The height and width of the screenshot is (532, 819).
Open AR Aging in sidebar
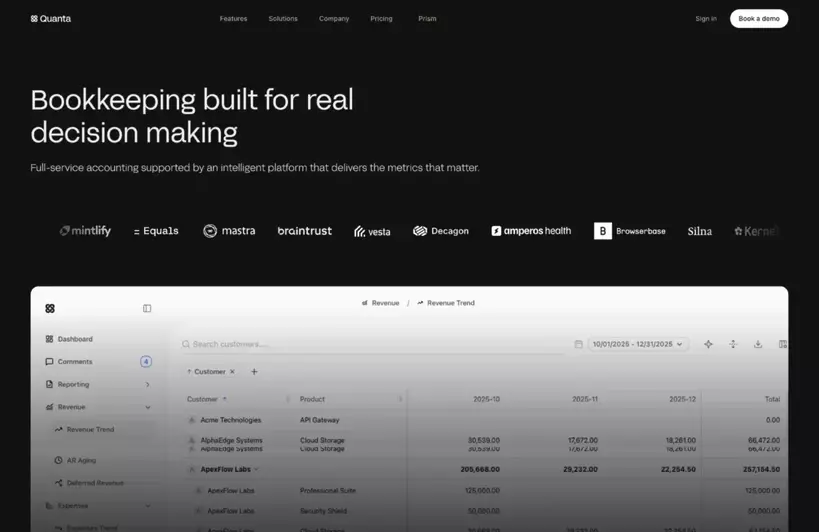pyautogui.click(x=75, y=460)
